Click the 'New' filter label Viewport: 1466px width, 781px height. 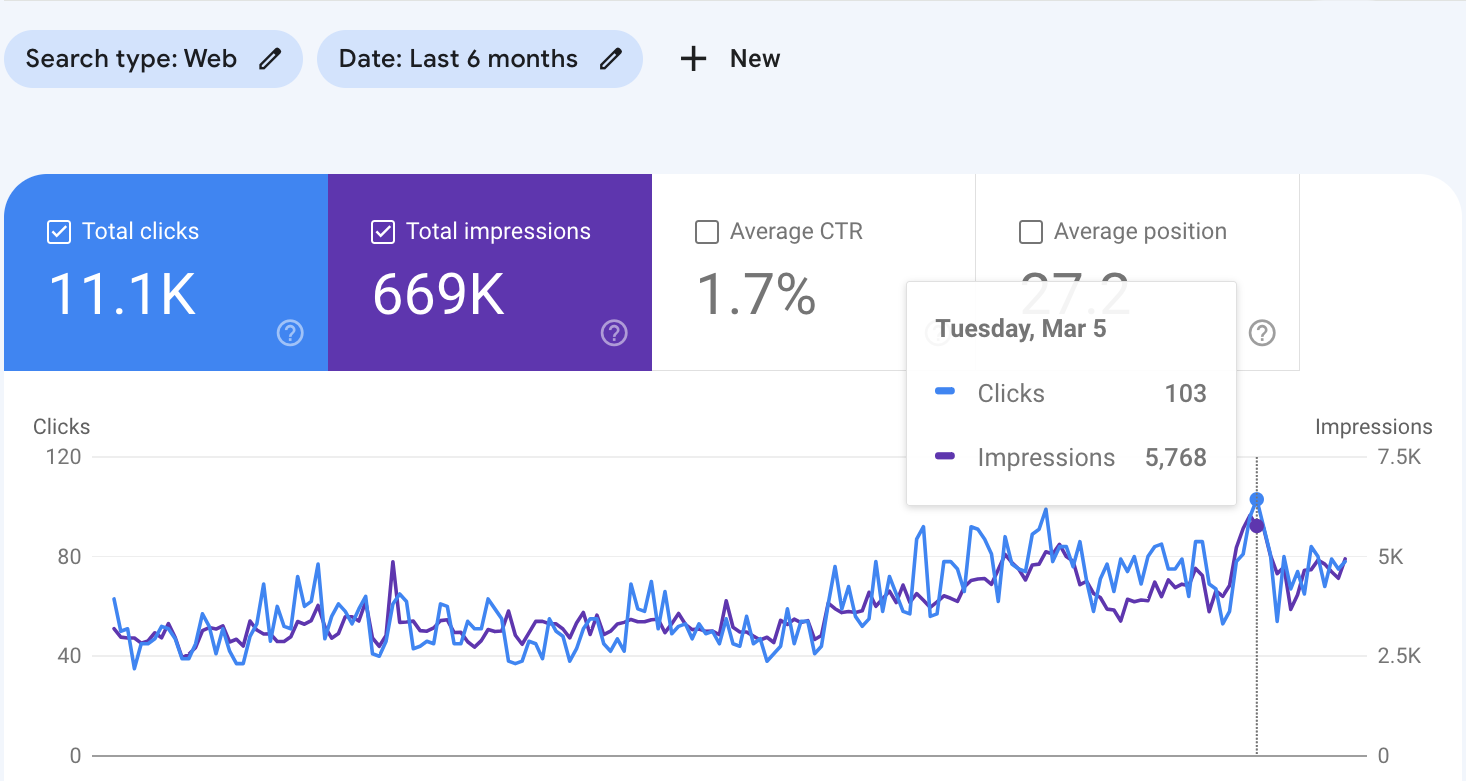coord(755,59)
